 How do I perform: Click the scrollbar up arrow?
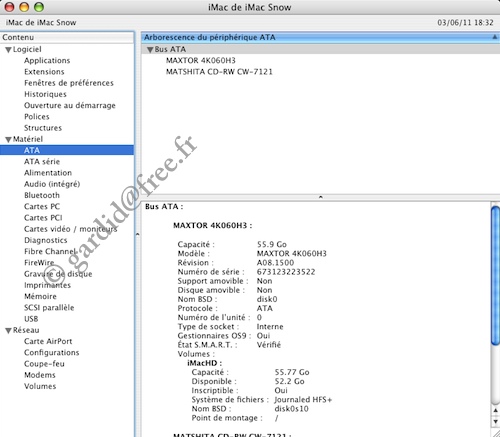click(x=496, y=410)
